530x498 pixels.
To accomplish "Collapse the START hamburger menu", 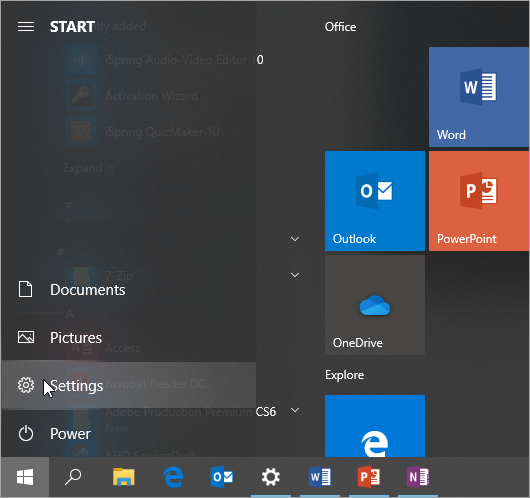I will [26, 26].
